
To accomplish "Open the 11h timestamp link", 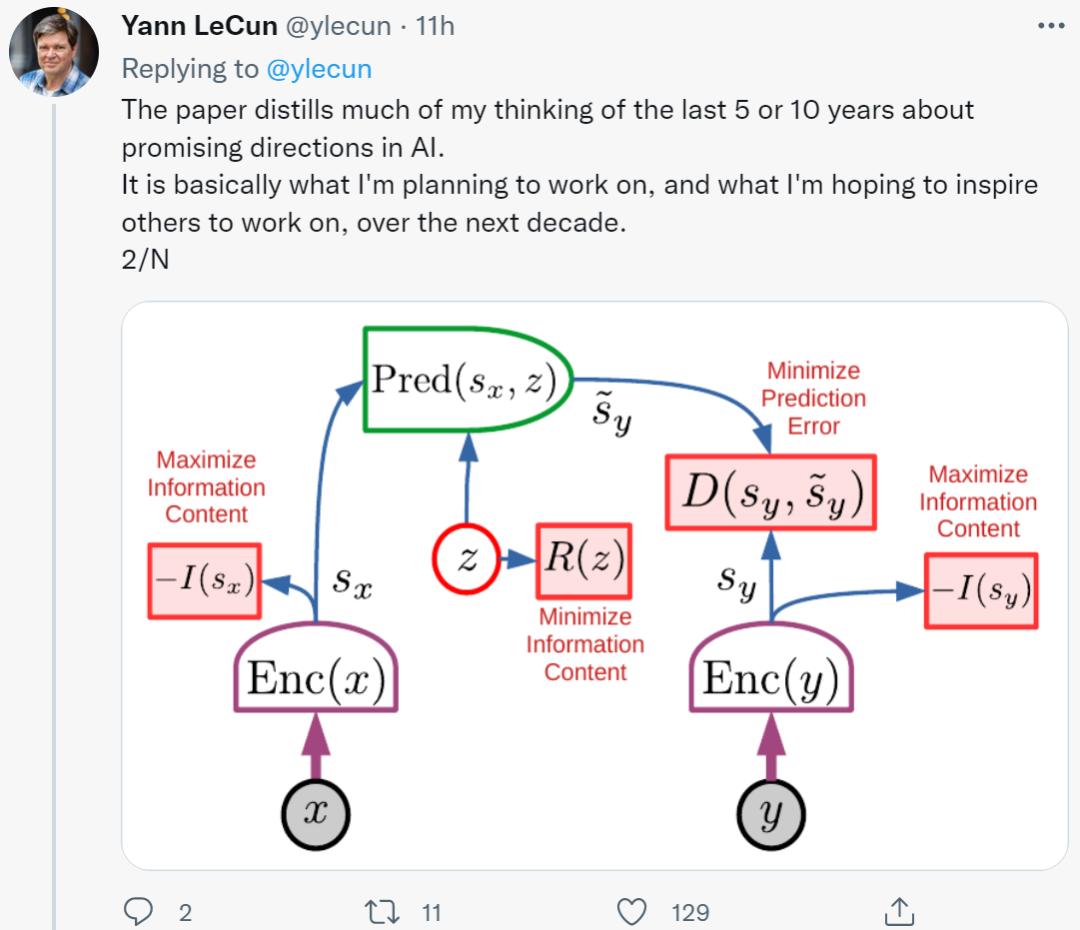I will tap(435, 26).
